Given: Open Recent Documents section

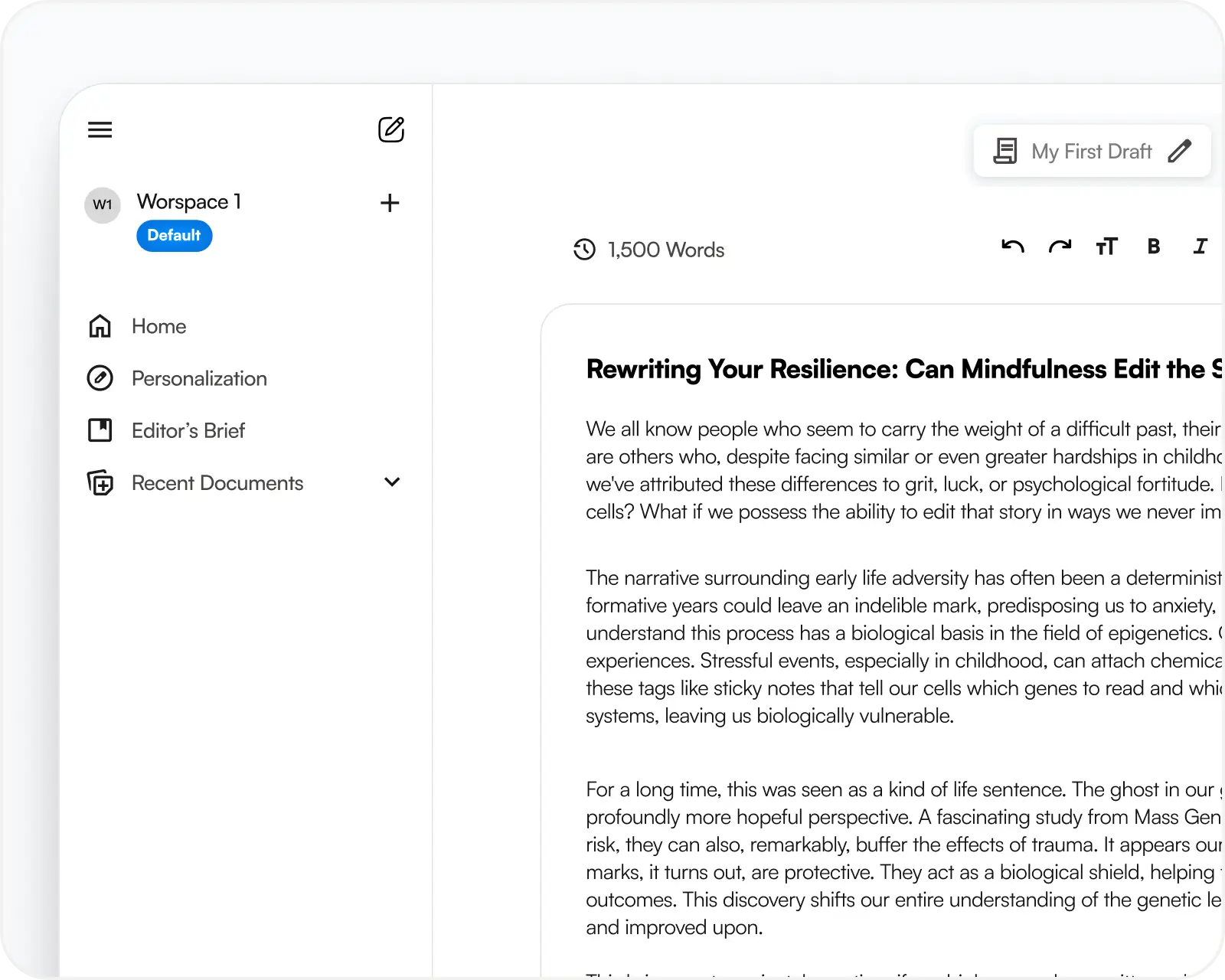Looking at the screenshot, I should [x=217, y=483].
